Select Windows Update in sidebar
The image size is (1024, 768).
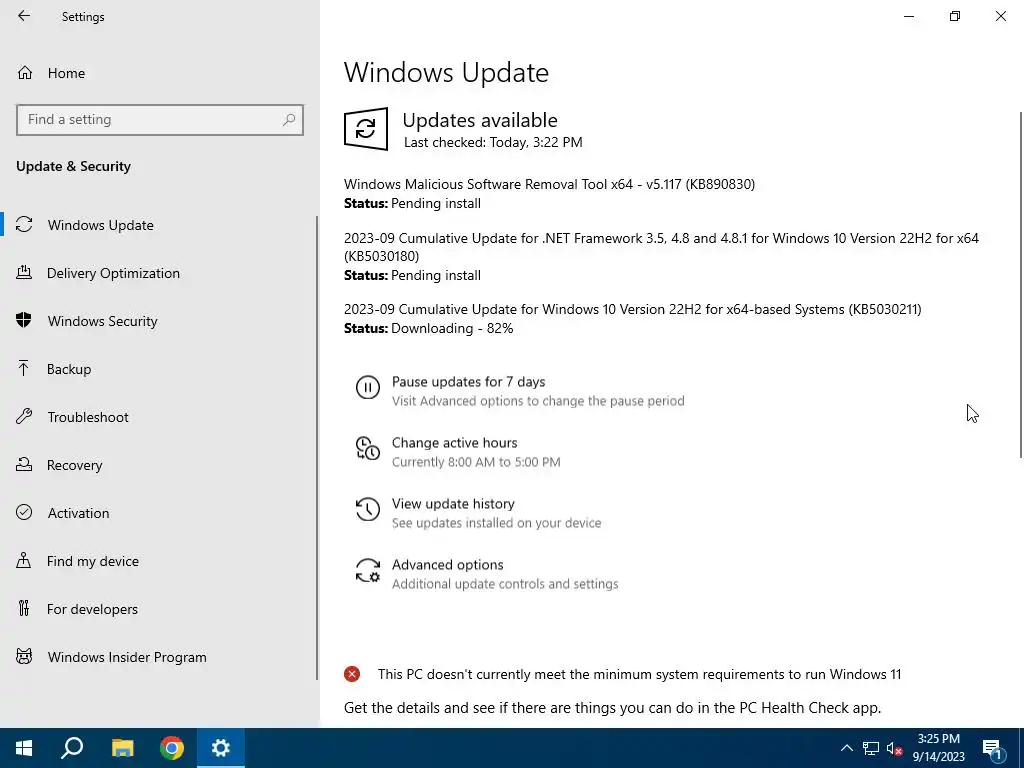(x=100, y=225)
